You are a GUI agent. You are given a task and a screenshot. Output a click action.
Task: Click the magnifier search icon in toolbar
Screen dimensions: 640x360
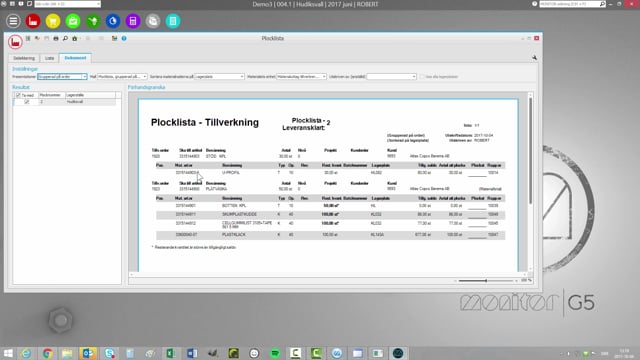tap(65, 38)
